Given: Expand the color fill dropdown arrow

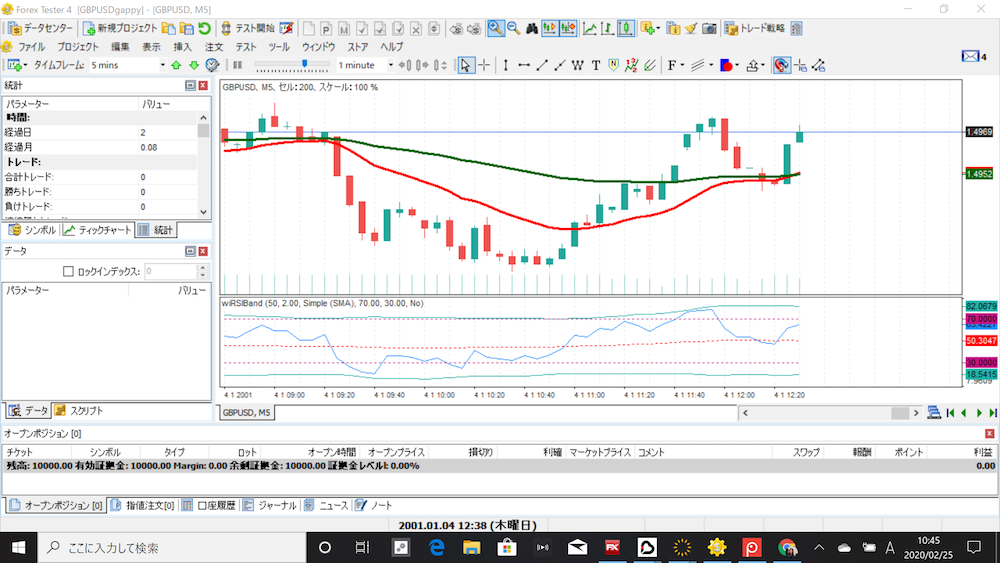Looking at the screenshot, I should click(736, 65).
